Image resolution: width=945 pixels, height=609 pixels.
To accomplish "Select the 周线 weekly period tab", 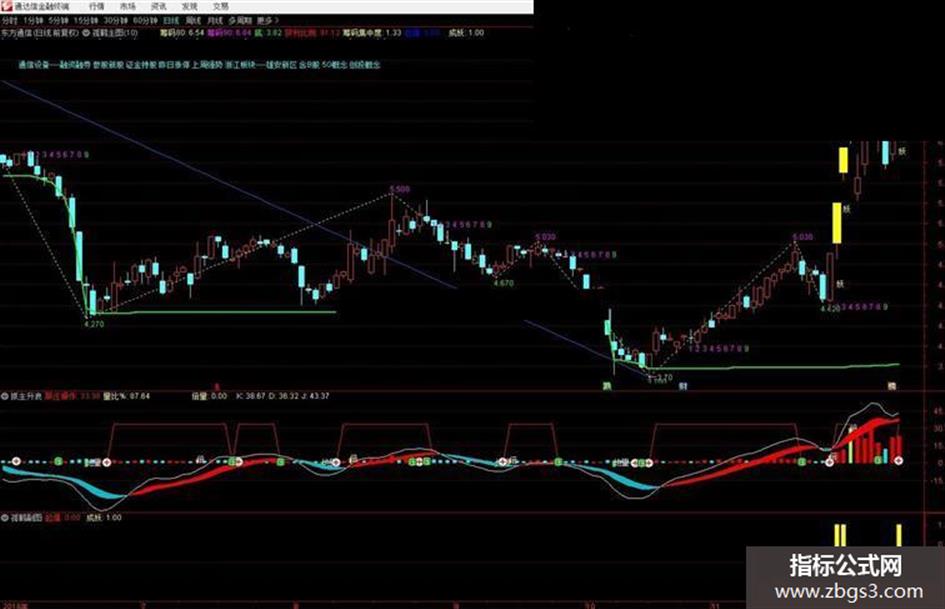I will coord(193,21).
